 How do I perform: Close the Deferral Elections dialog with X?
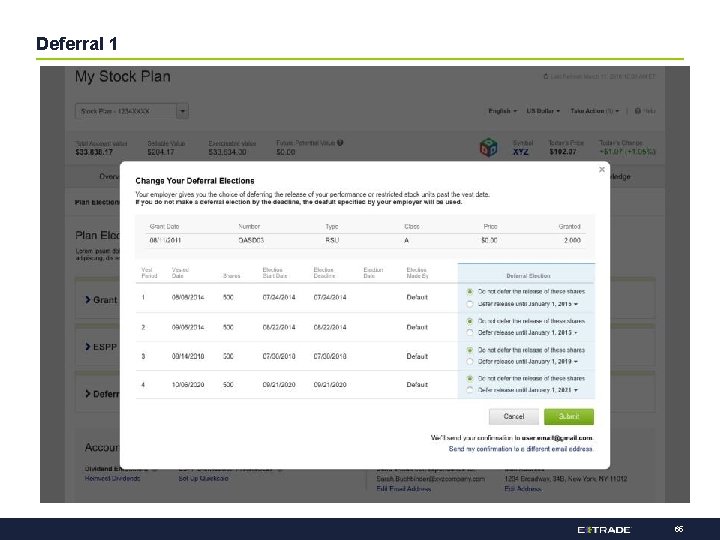tap(602, 169)
